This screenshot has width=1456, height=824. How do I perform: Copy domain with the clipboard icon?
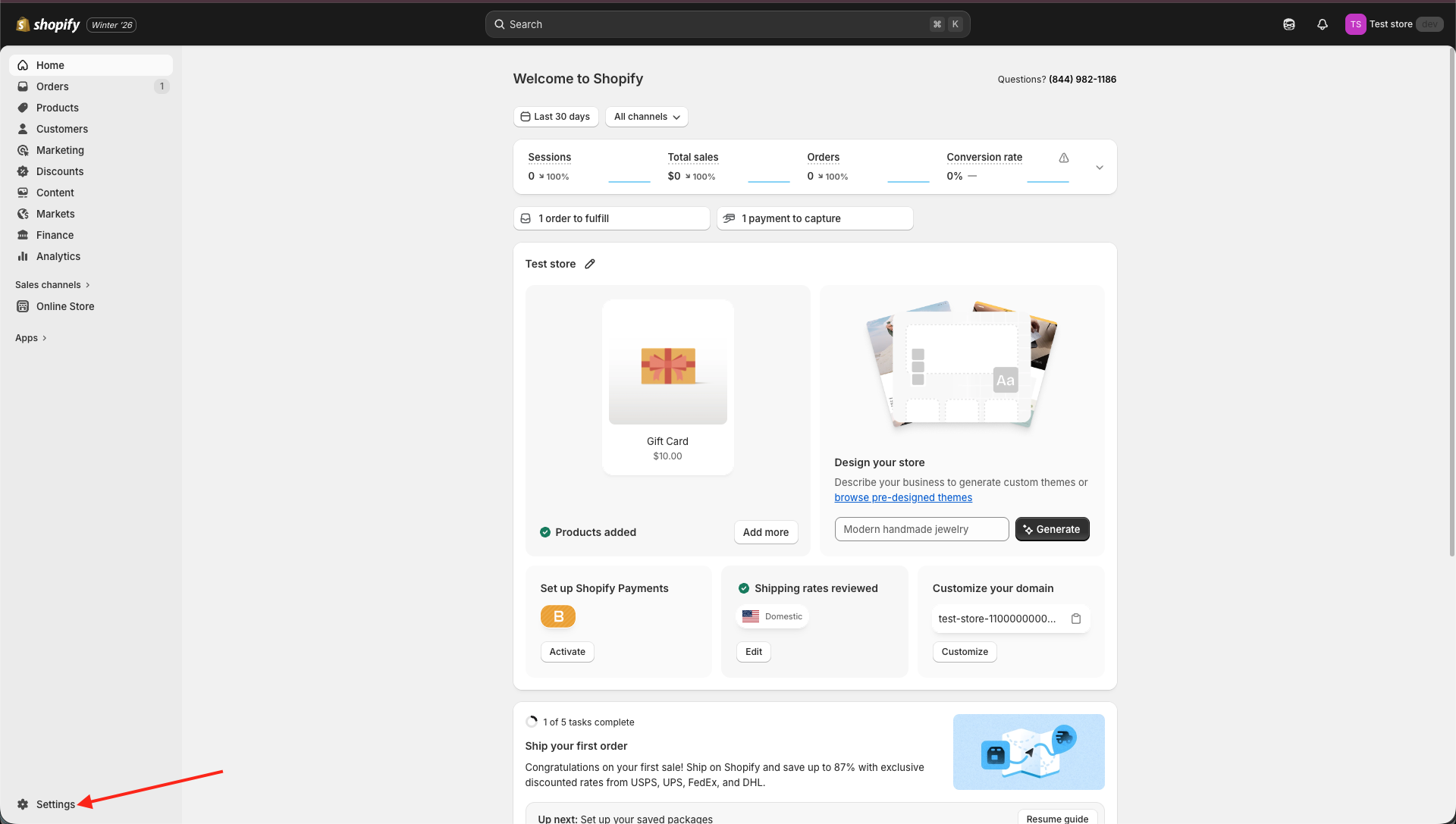[1075, 619]
